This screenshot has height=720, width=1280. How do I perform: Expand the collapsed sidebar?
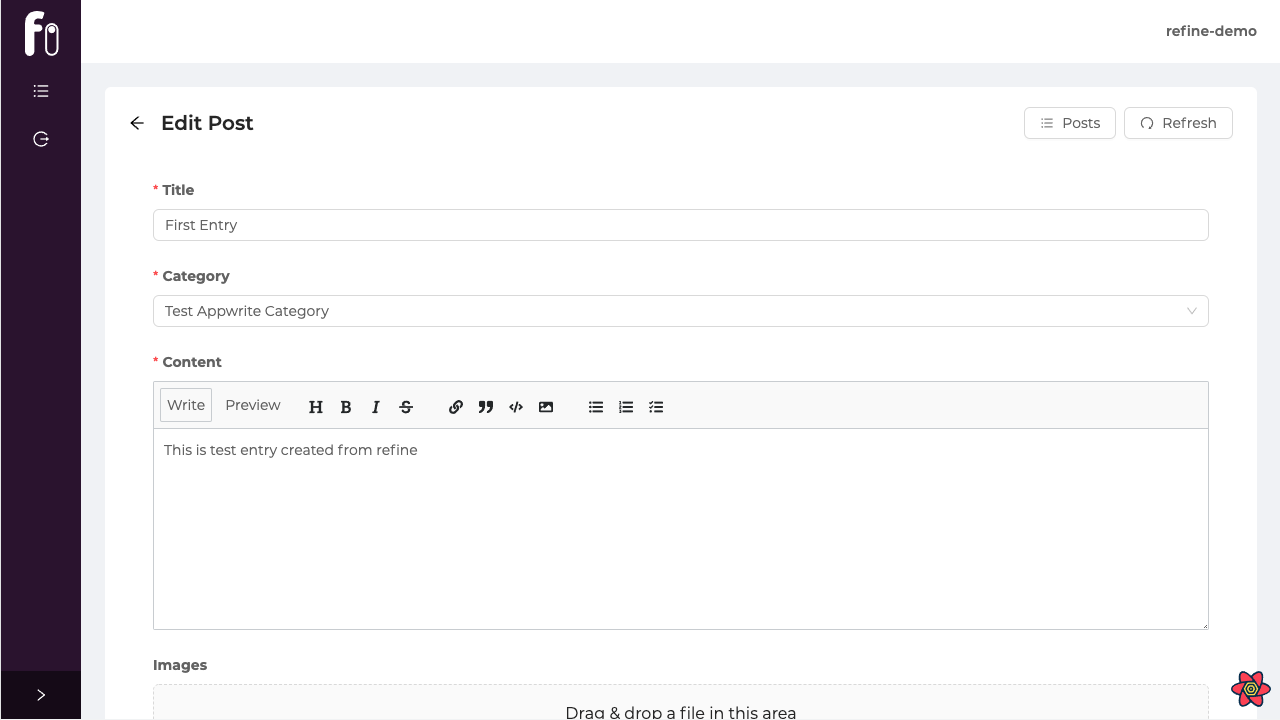pos(41,695)
